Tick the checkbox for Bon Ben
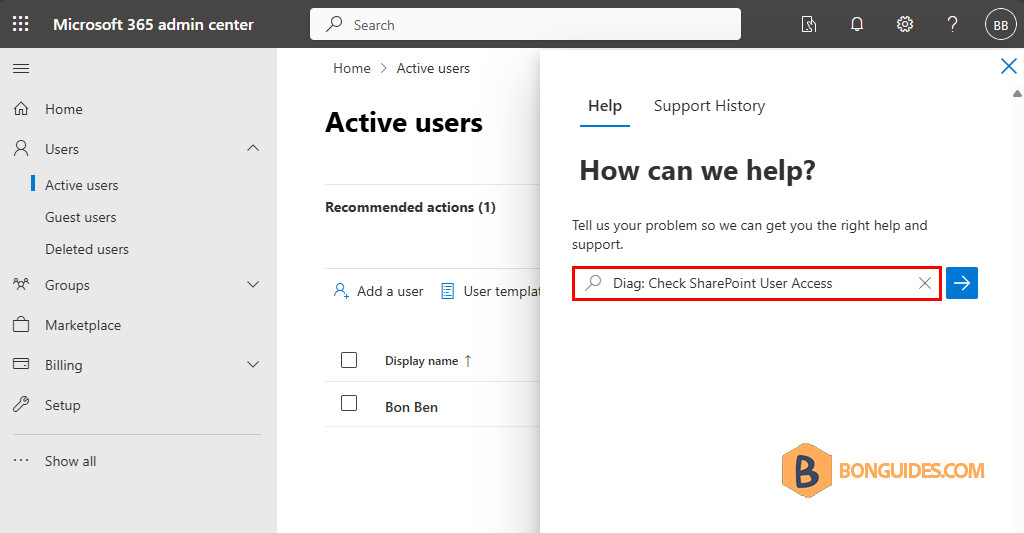Viewport: 1024px width, 533px height. 349,403
